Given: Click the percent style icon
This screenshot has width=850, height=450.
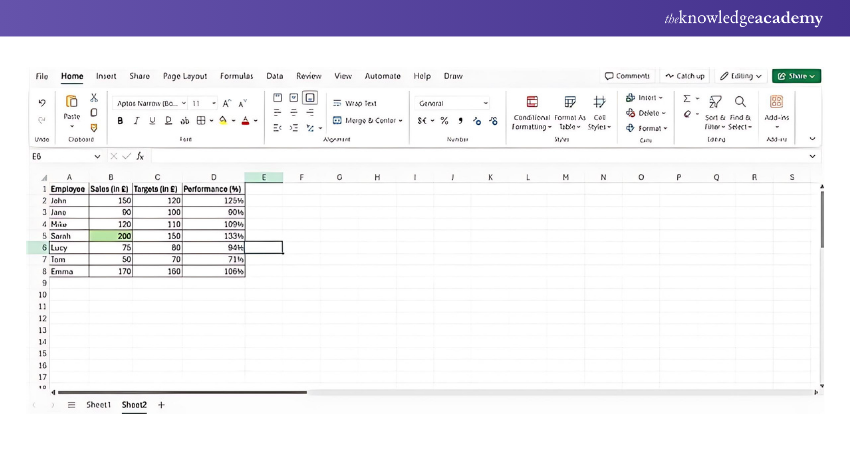Looking at the screenshot, I should click(x=444, y=121).
